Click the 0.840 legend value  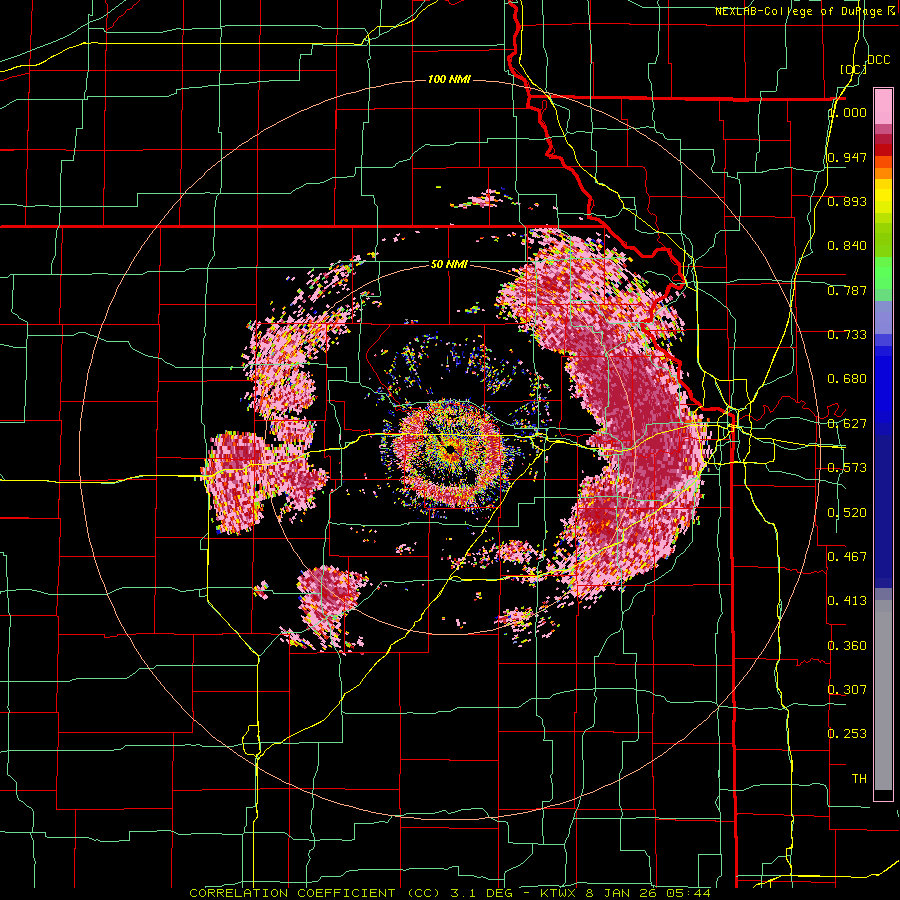[x=847, y=246]
